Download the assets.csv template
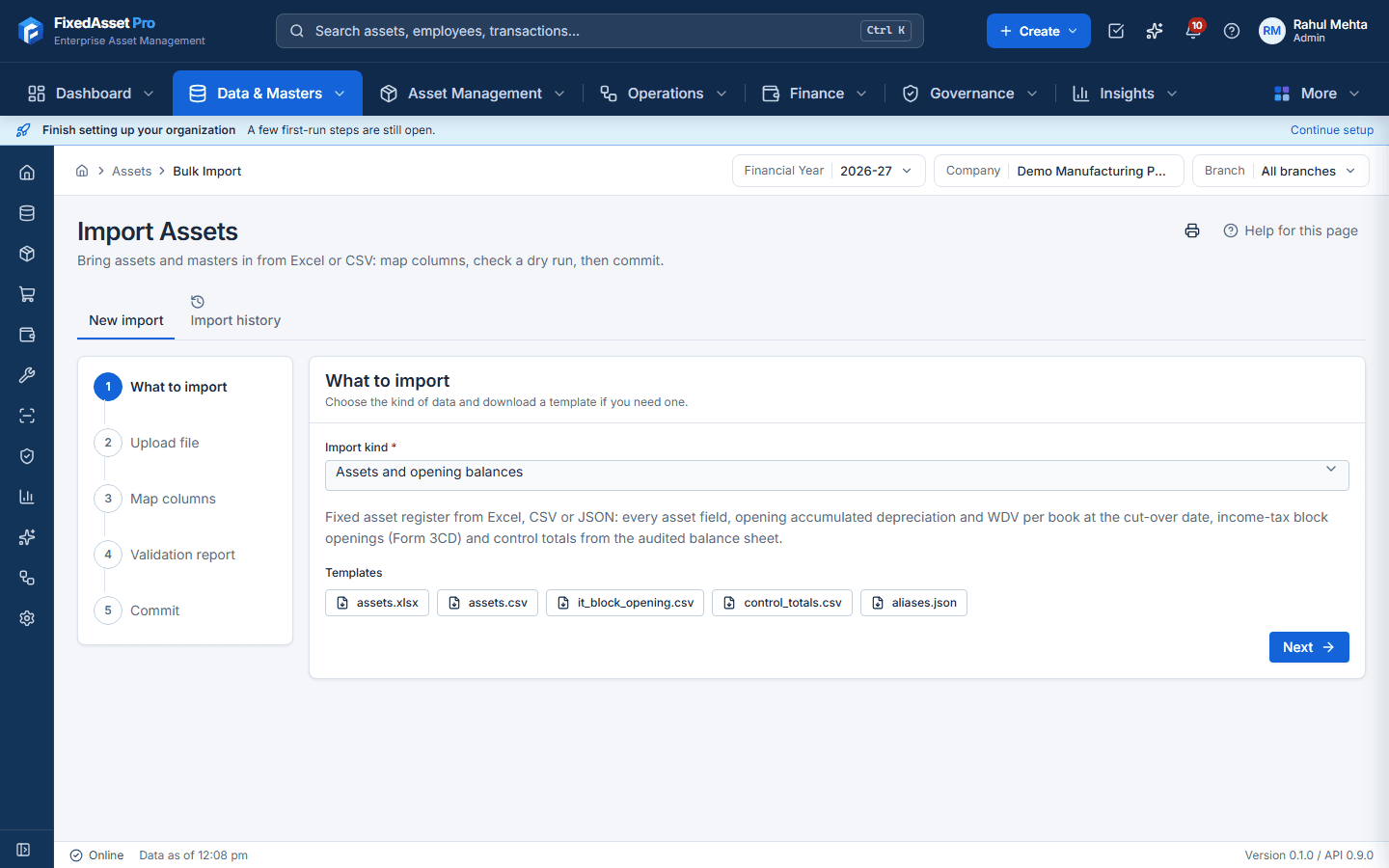Screen dimensions: 1389x868 [487, 603]
